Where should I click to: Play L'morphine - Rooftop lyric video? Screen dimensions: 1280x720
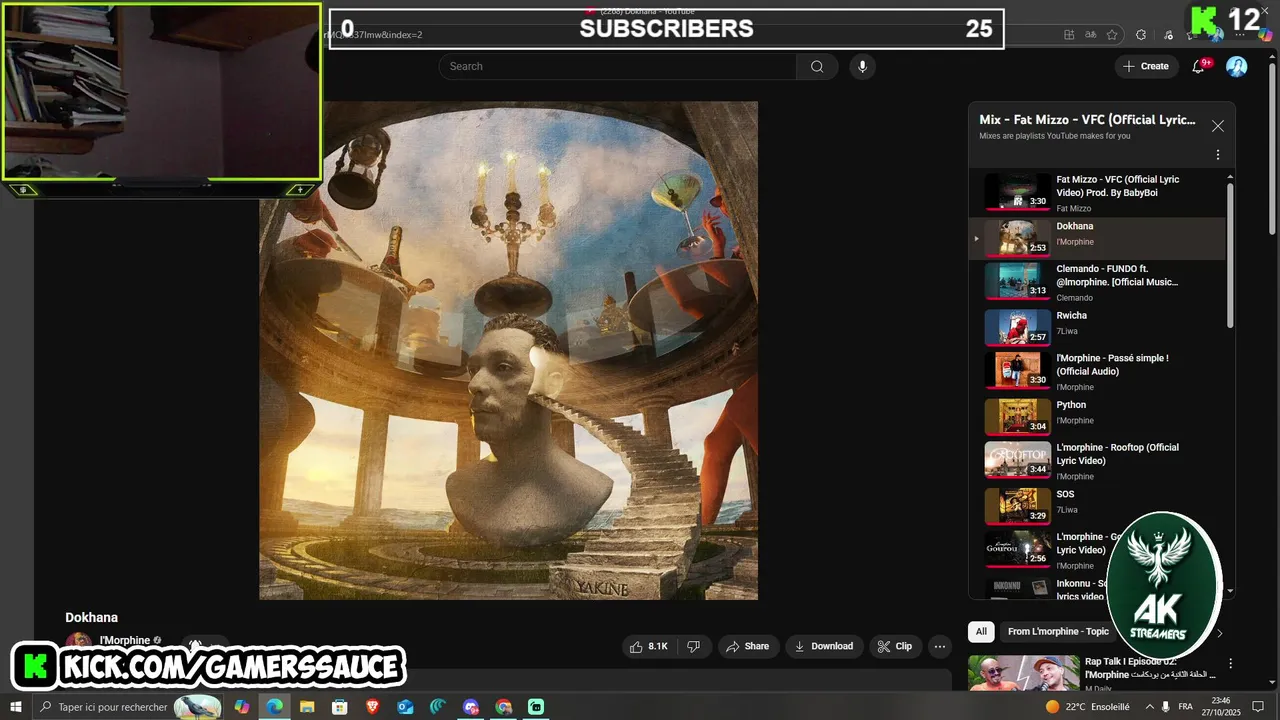point(1097,460)
